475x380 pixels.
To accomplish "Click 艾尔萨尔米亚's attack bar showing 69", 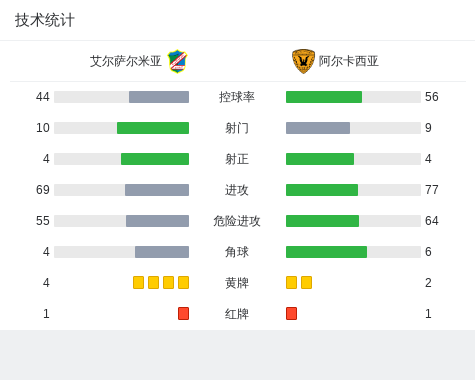I will click(x=157, y=190).
